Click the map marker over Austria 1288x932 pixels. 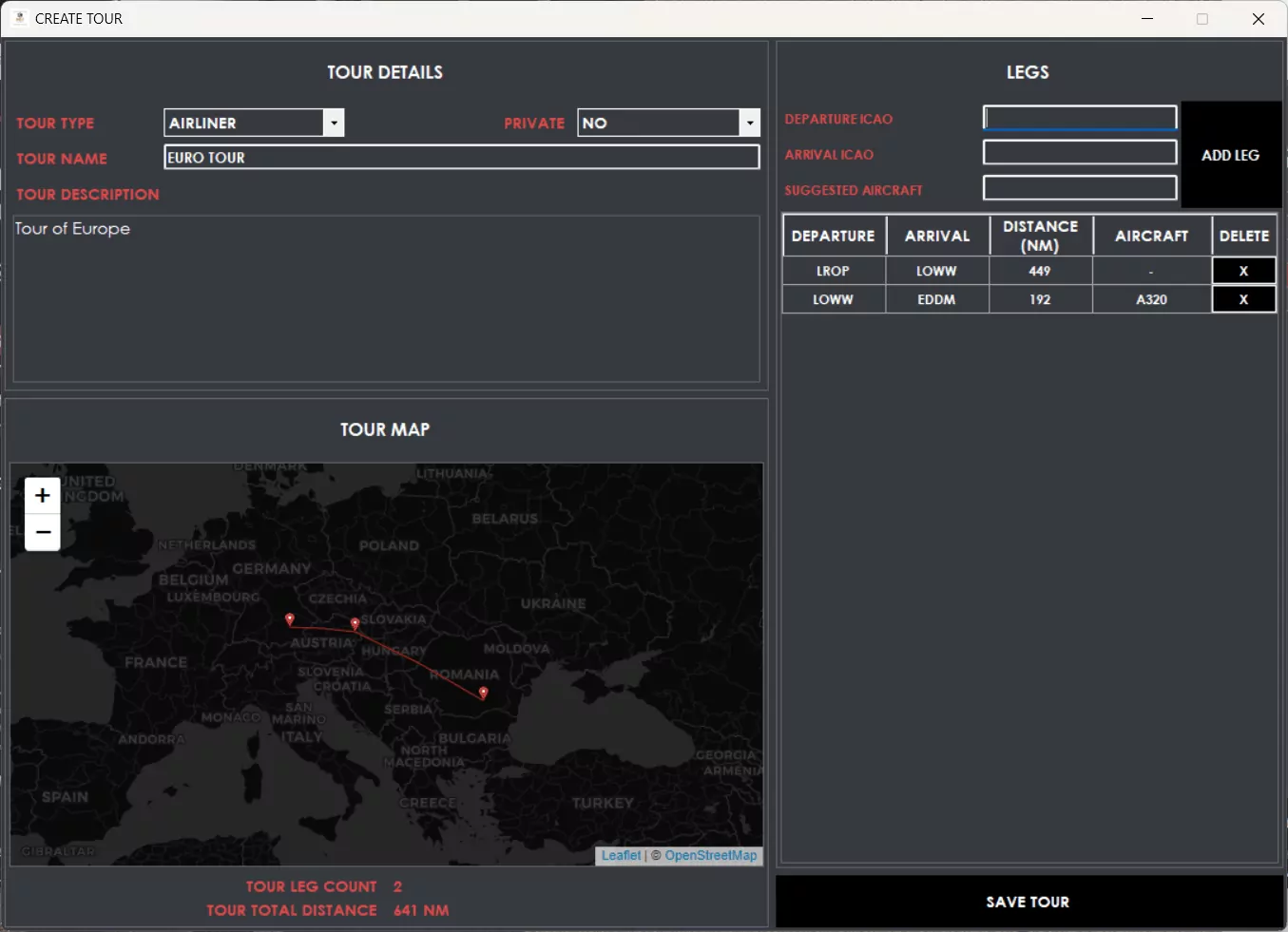(x=356, y=624)
